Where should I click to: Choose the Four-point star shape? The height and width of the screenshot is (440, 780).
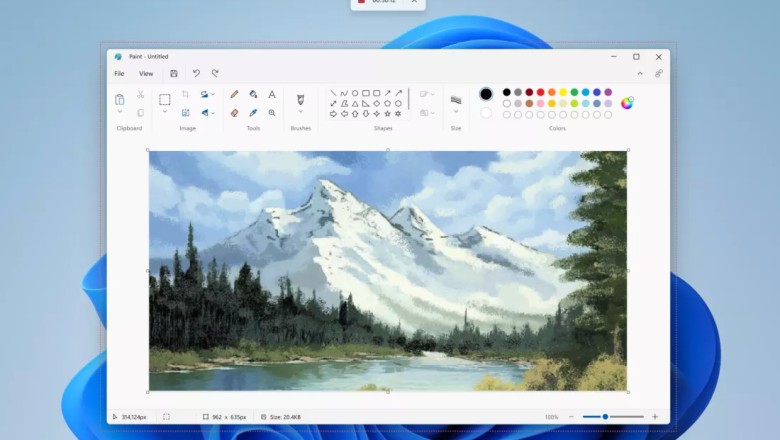pos(377,114)
